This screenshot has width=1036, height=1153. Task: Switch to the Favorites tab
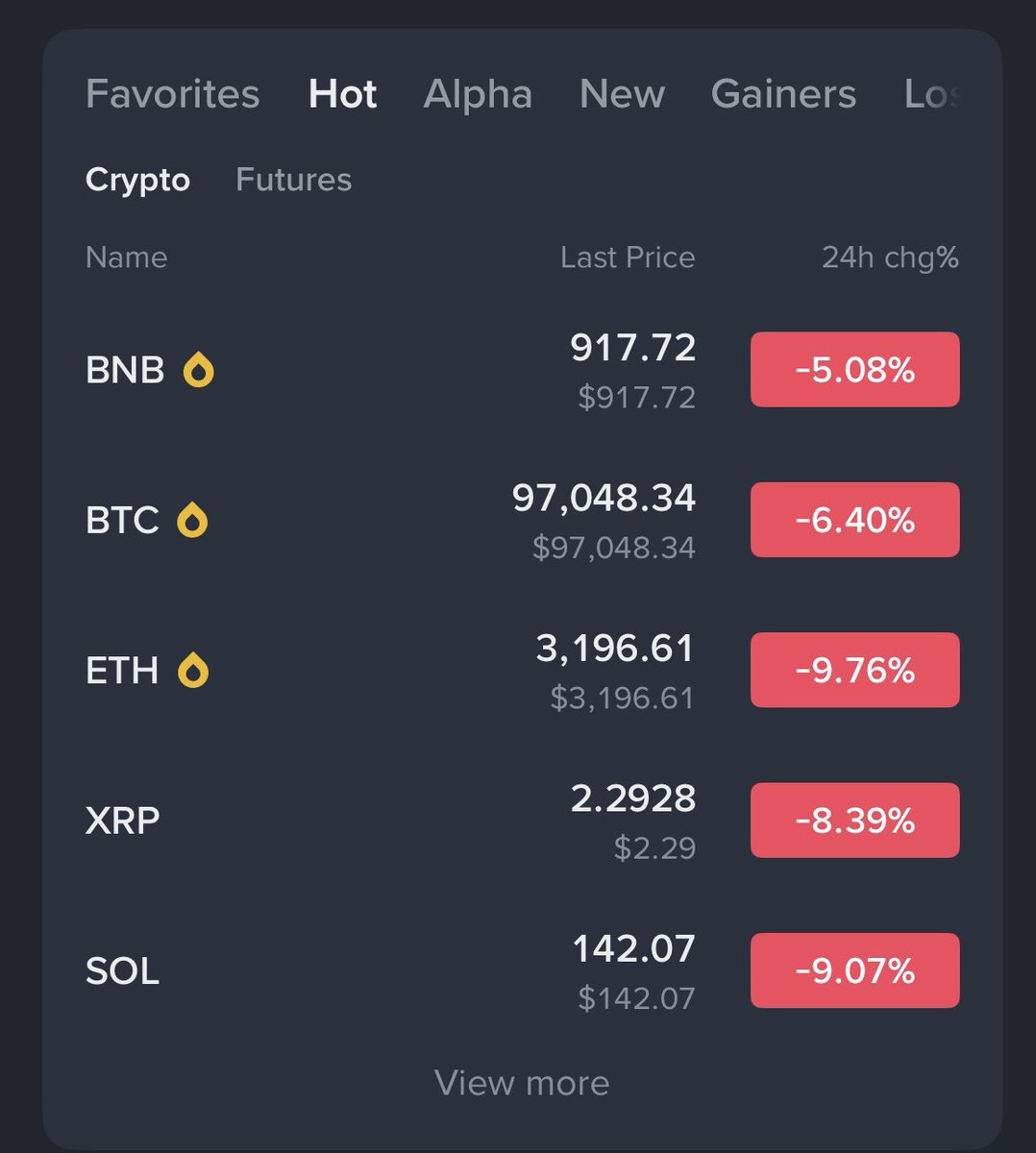(x=173, y=94)
